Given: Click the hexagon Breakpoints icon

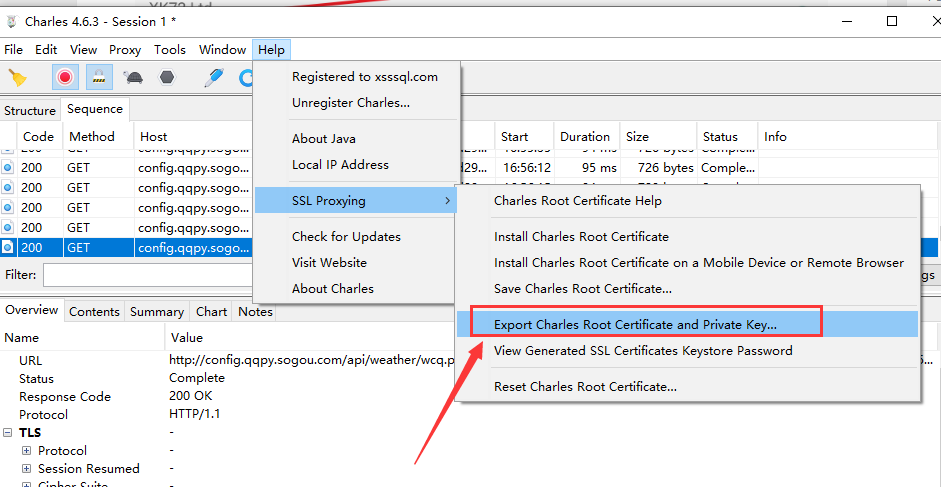Looking at the screenshot, I should point(167,77).
